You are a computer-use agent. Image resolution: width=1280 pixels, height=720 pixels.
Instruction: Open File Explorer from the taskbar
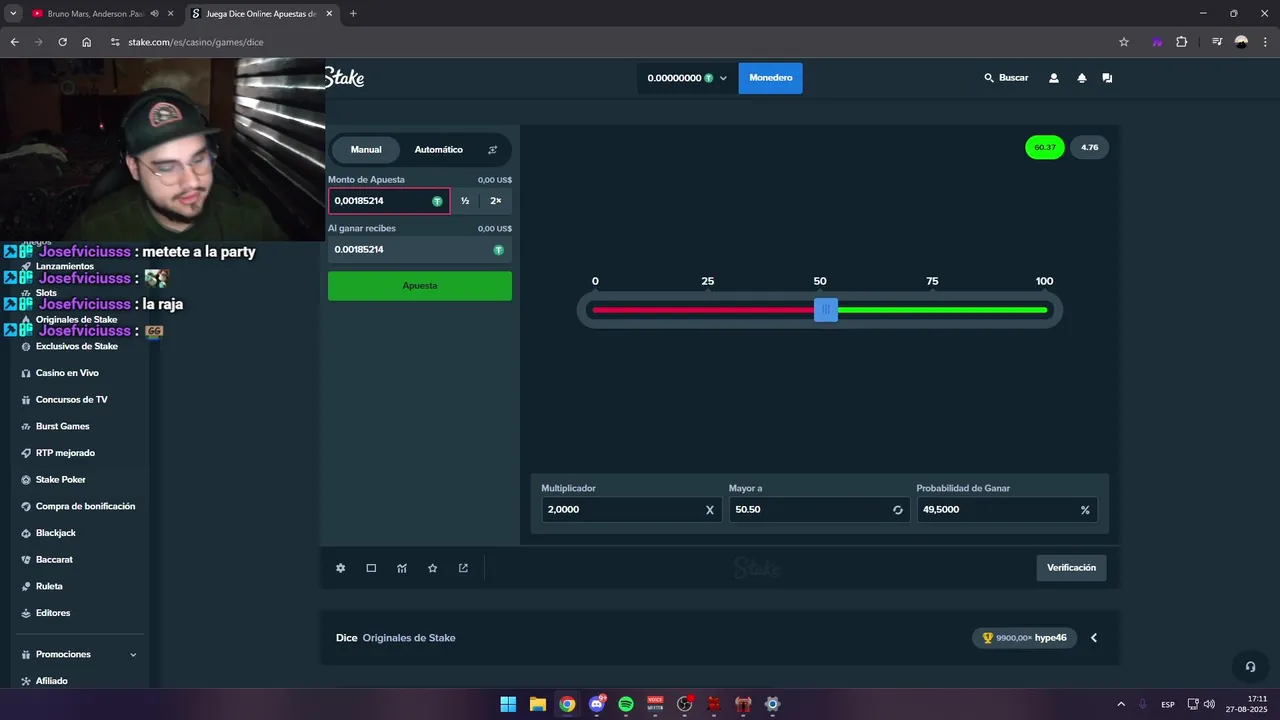point(538,704)
